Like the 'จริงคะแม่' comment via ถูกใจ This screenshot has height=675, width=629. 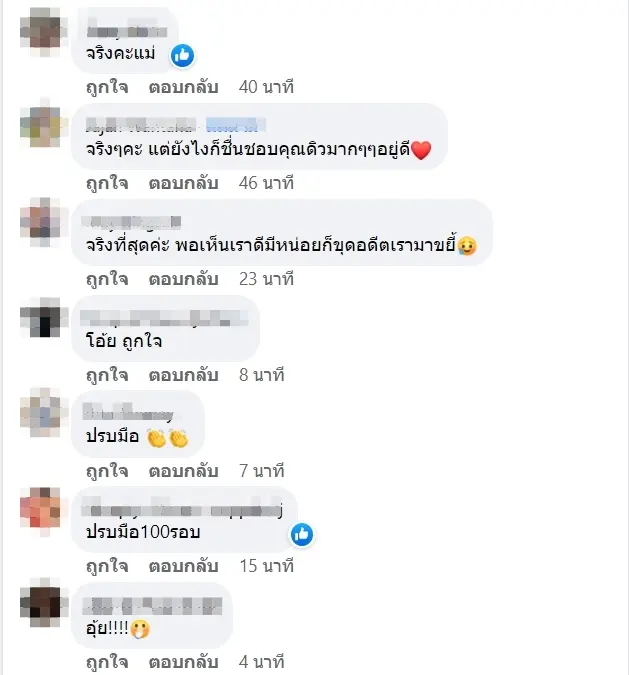coord(107,87)
